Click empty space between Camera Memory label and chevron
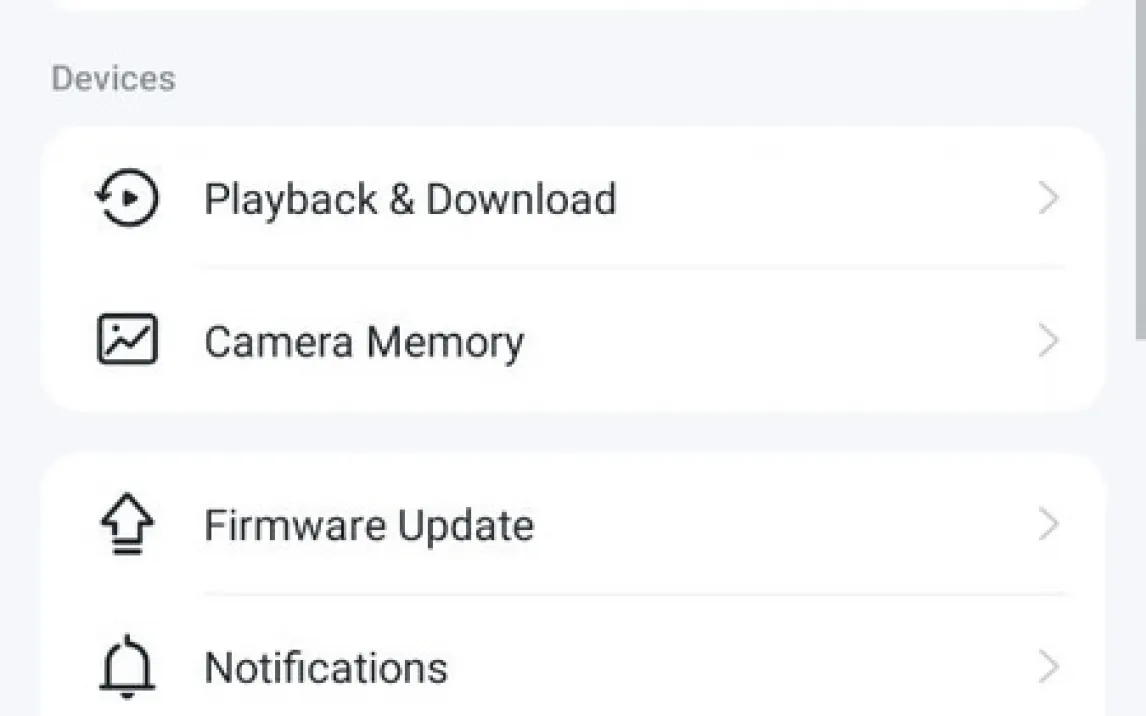 tap(780, 342)
